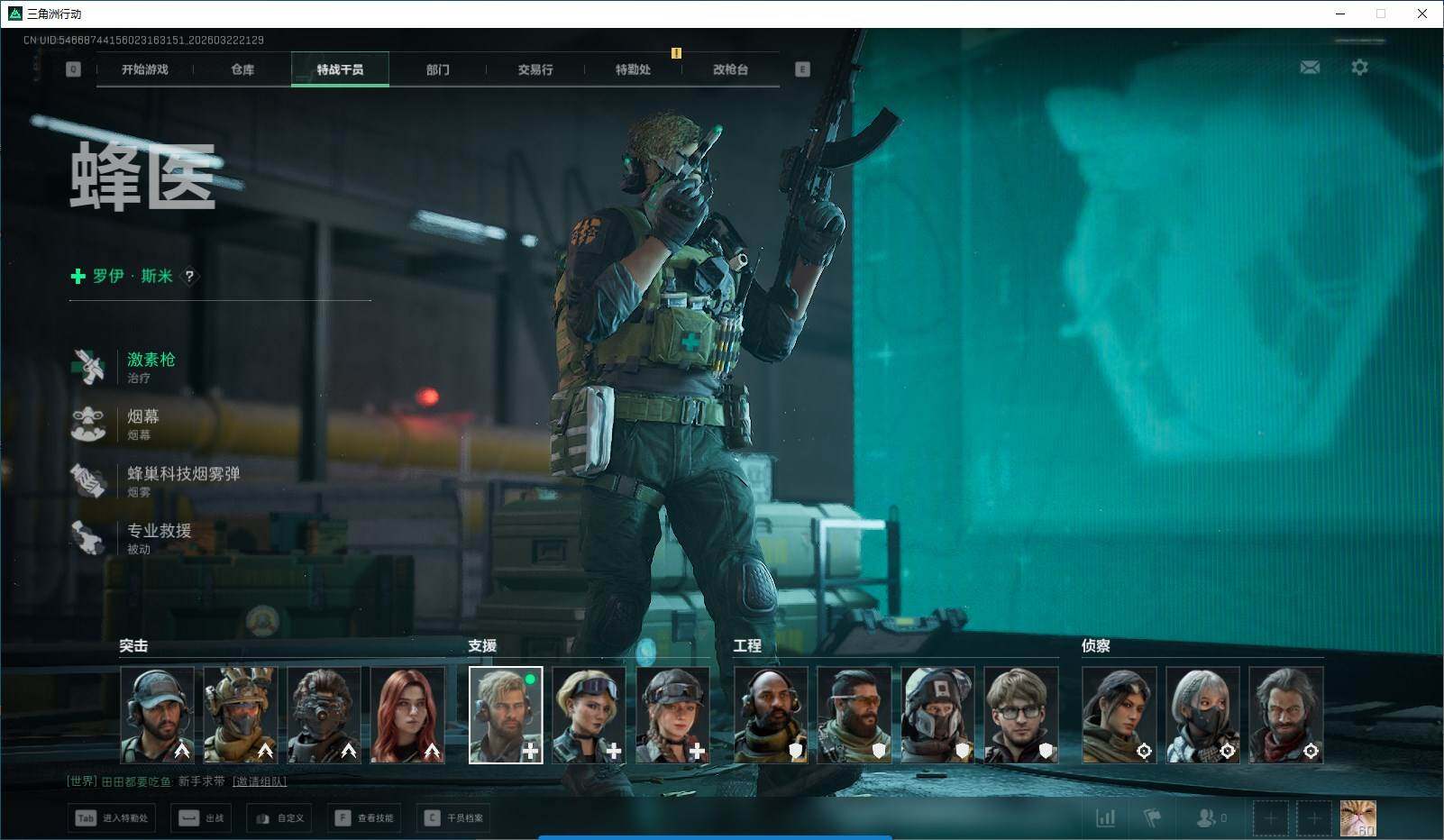Click the 查看技能 view skills button

point(364,818)
